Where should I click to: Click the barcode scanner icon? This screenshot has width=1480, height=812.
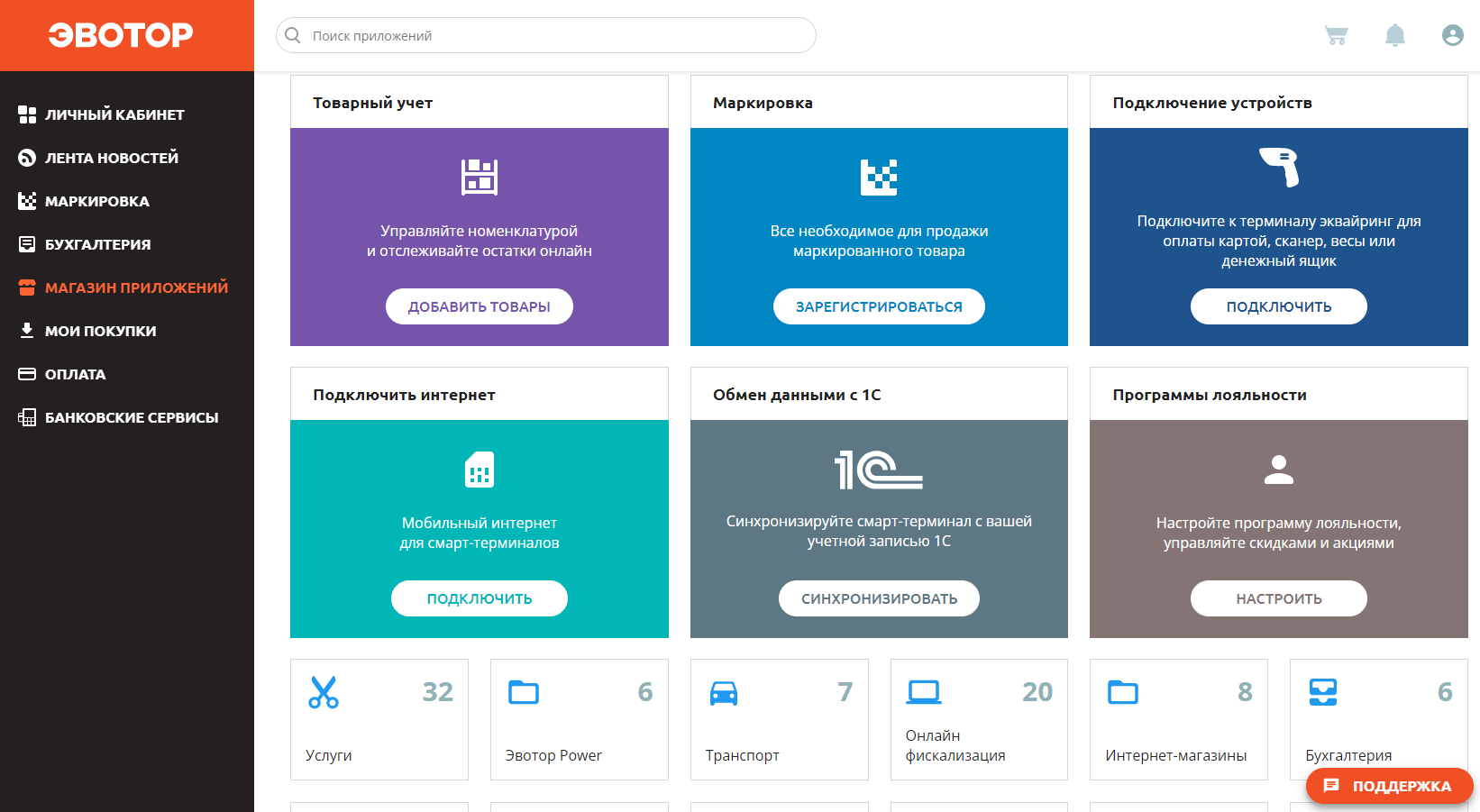coord(1279,168)
